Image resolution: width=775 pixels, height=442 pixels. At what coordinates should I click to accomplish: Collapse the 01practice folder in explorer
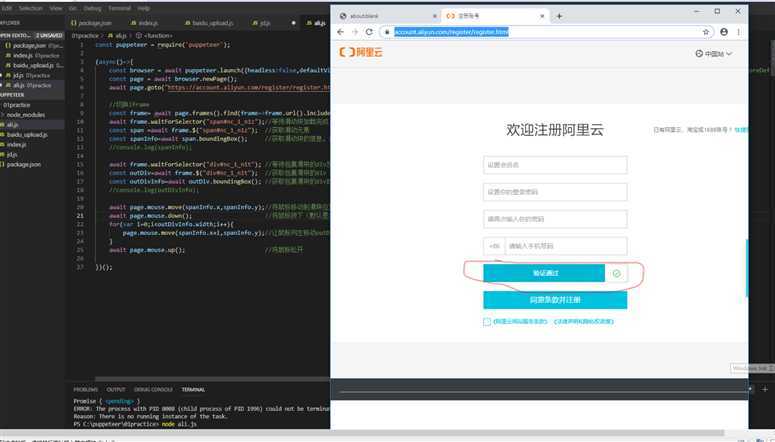tap(32, 105)
